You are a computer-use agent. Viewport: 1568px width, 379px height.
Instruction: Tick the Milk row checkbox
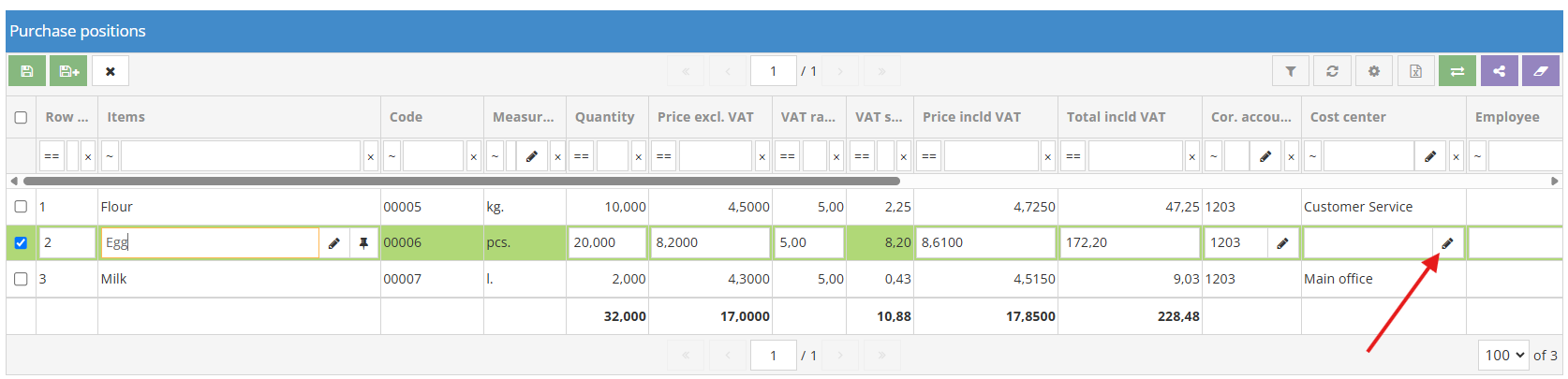point(21,279)
